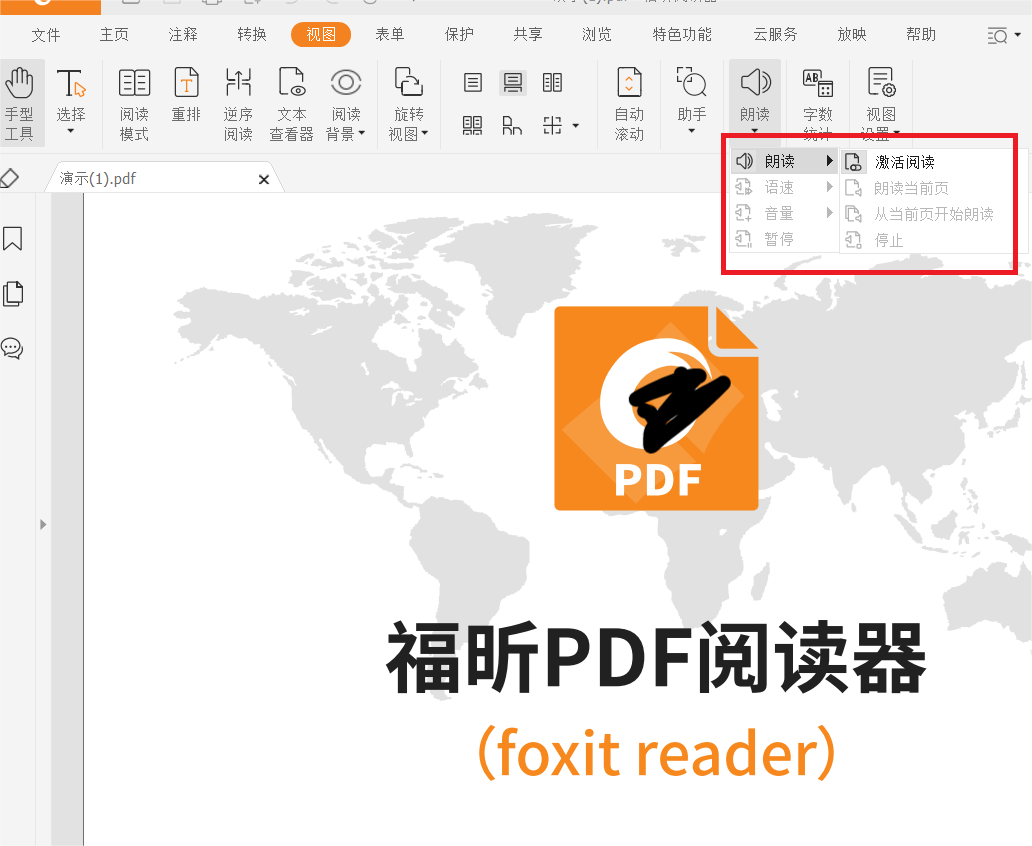Click the split view icon
The image size is (1032, 846).
tap(552, 125)
